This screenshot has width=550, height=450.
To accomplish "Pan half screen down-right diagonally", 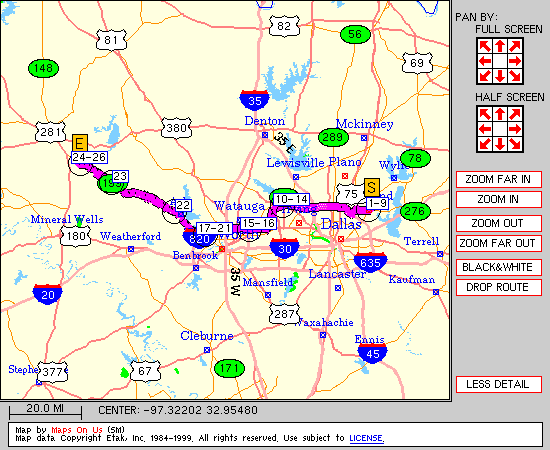I will (x=515, y=143).
